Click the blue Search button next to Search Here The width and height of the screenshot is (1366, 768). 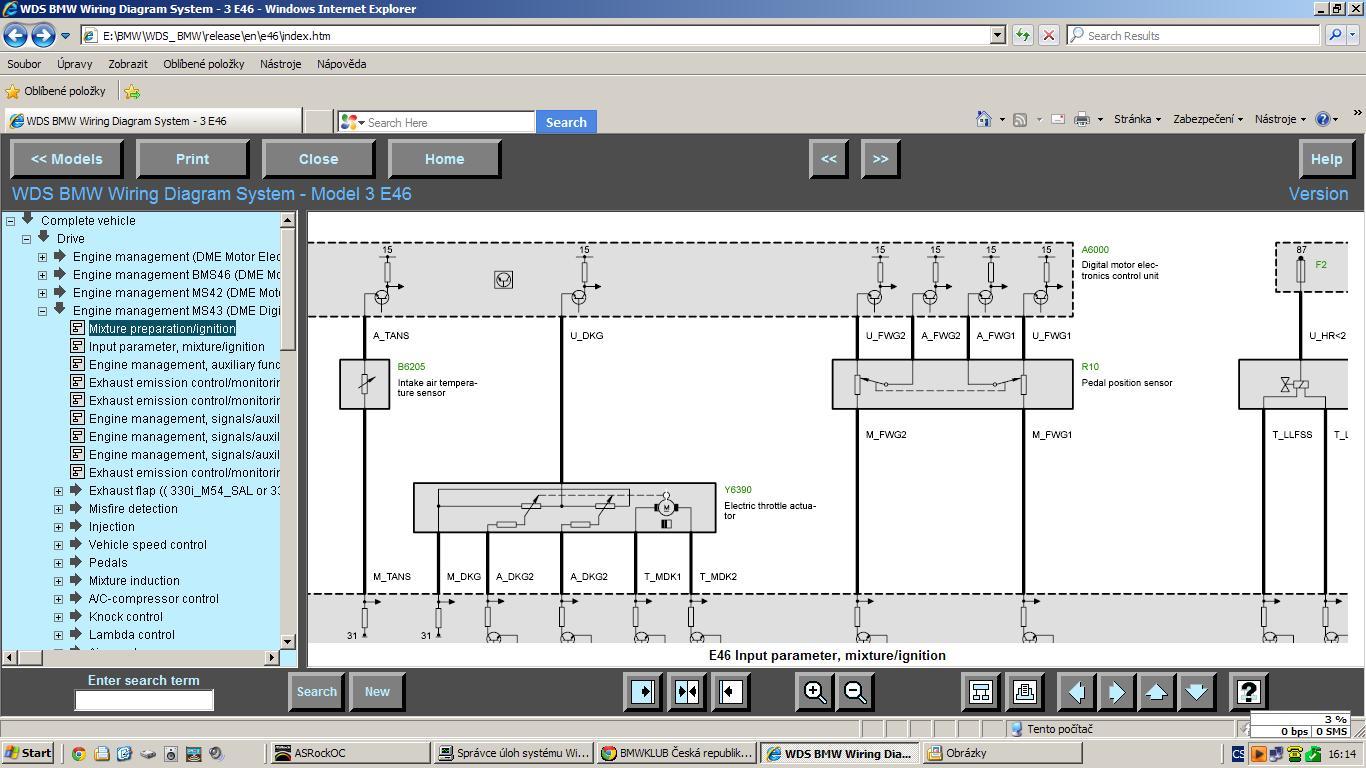pos(566,122)
